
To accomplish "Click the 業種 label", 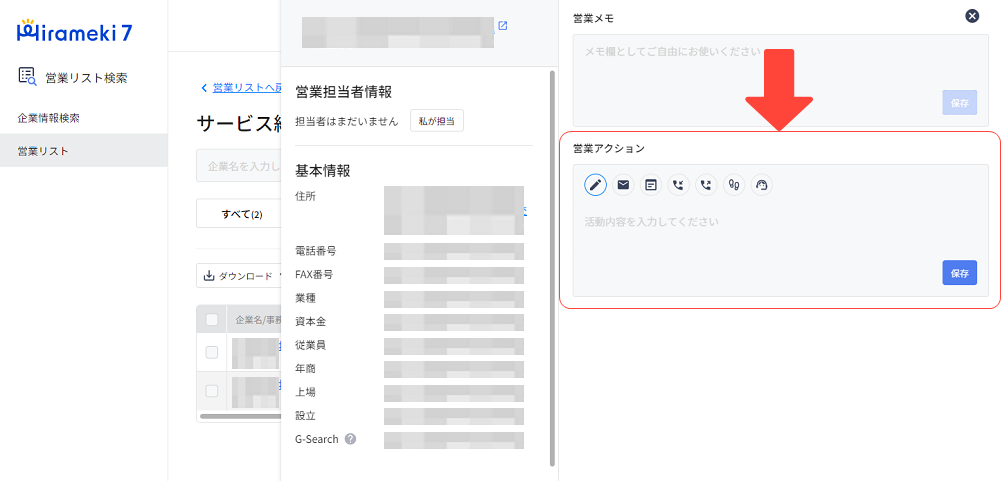I will click(x=305, y=298).
